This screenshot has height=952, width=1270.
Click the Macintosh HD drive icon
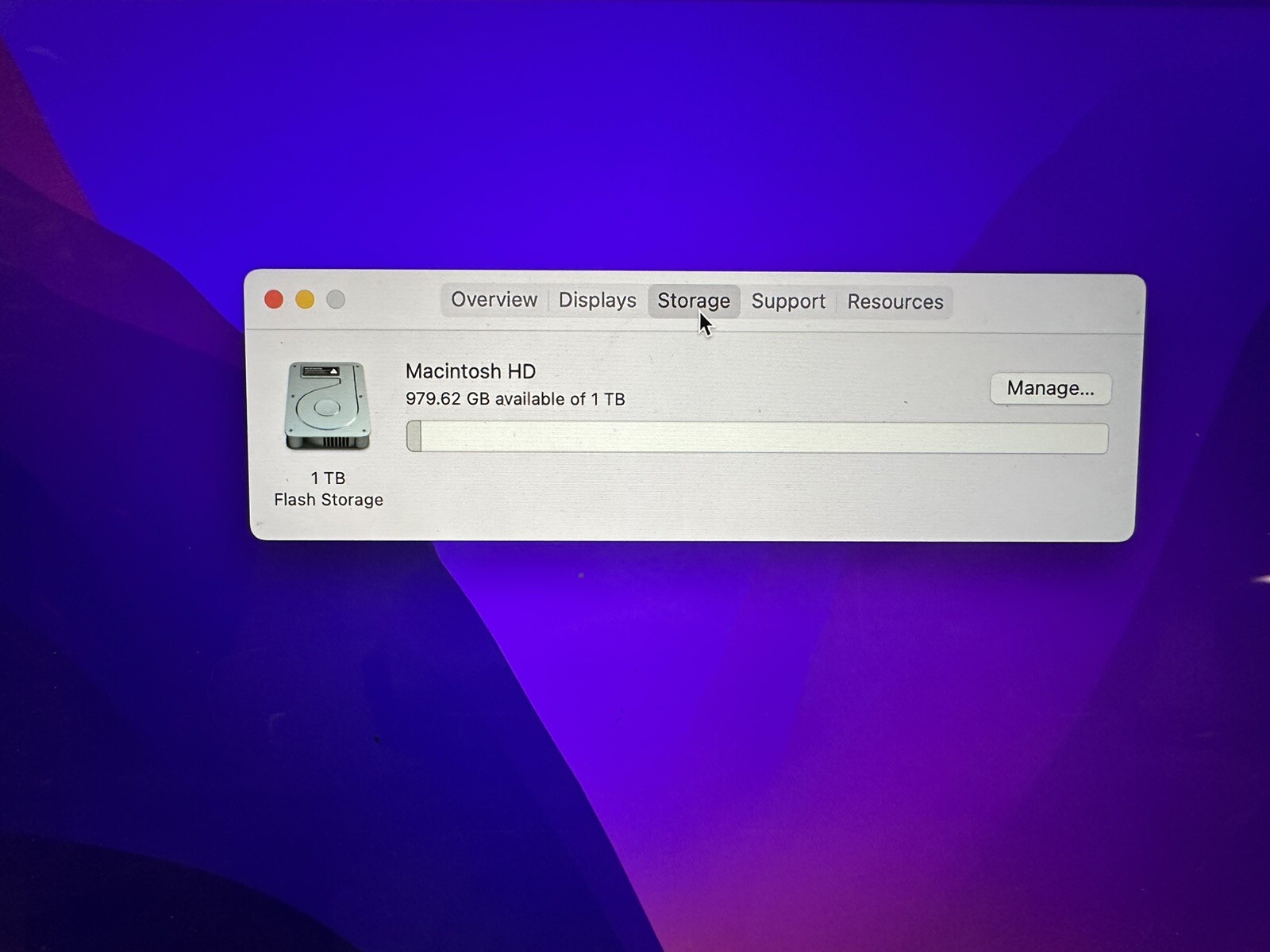(x=328, y=406)
